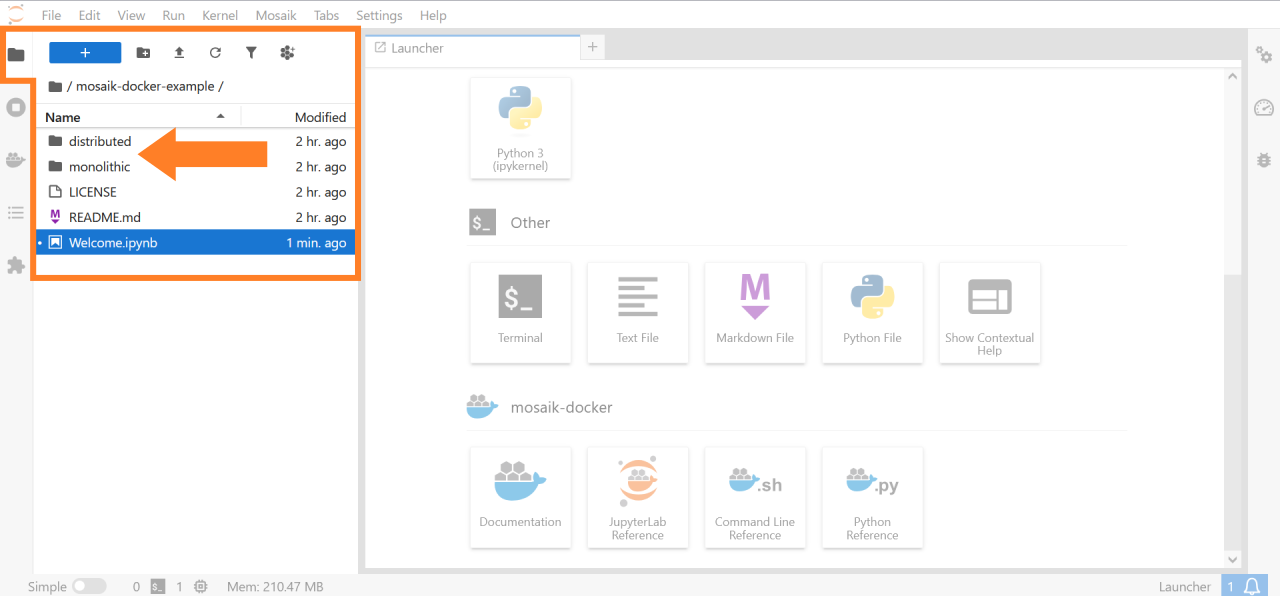Launch Python 3 ipykernel card
The image size is (1280, 596).
point(520,129)
